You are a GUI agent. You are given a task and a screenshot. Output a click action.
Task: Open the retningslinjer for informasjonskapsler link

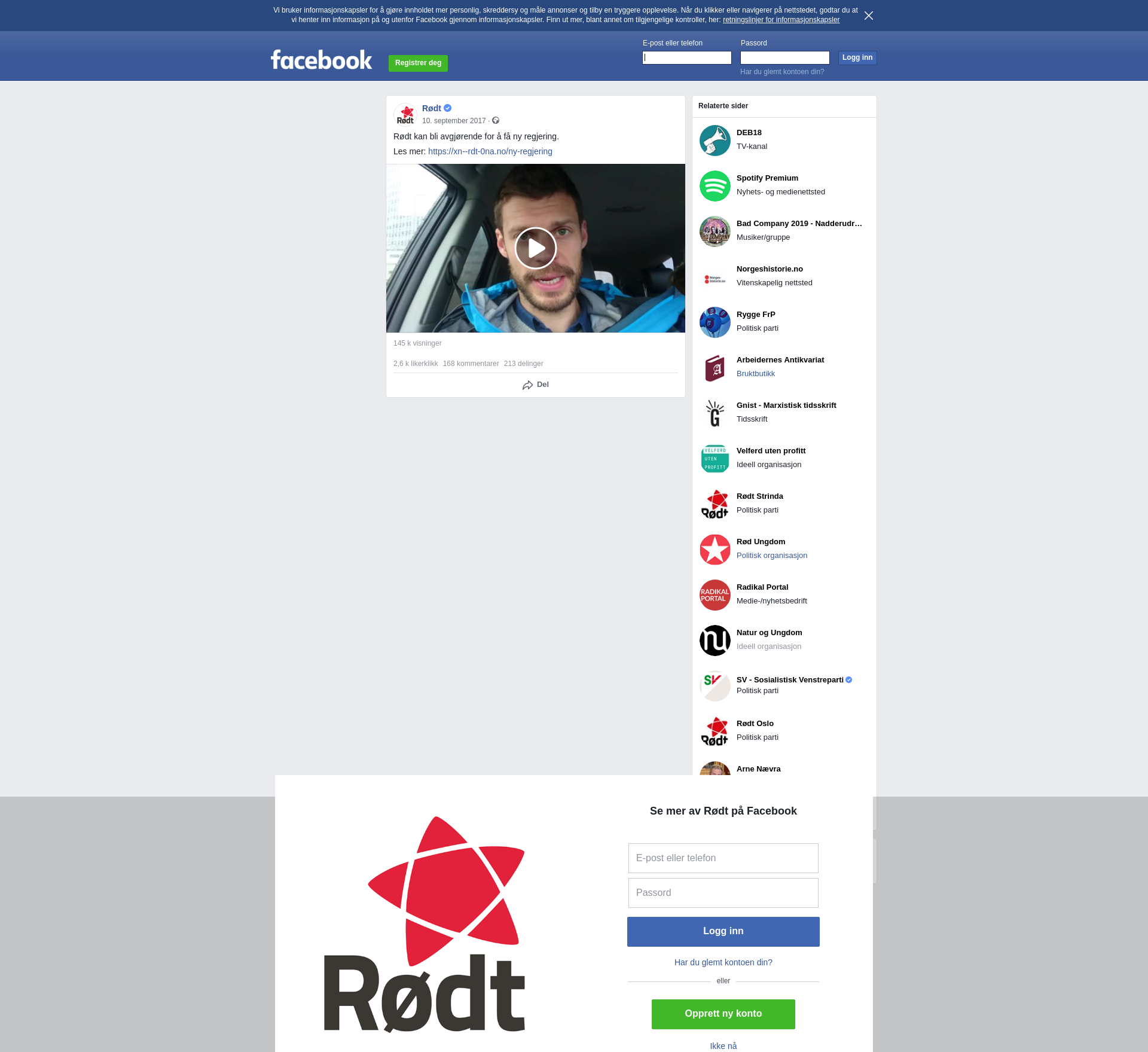pyautogui.click(x=781, y=20)
